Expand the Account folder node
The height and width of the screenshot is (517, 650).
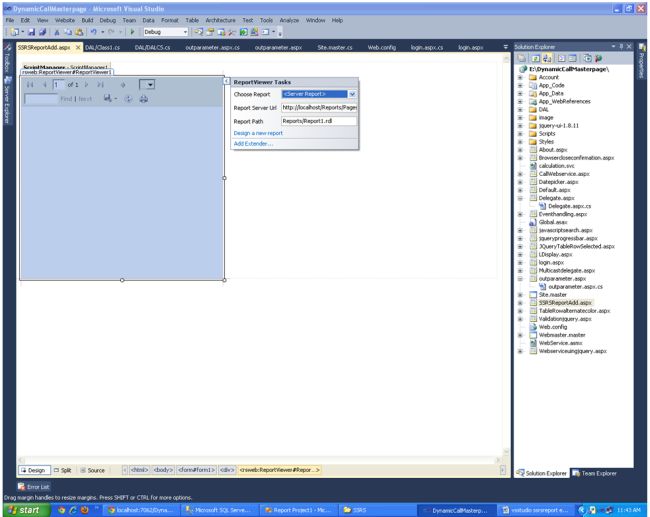(x=520, y=78)
